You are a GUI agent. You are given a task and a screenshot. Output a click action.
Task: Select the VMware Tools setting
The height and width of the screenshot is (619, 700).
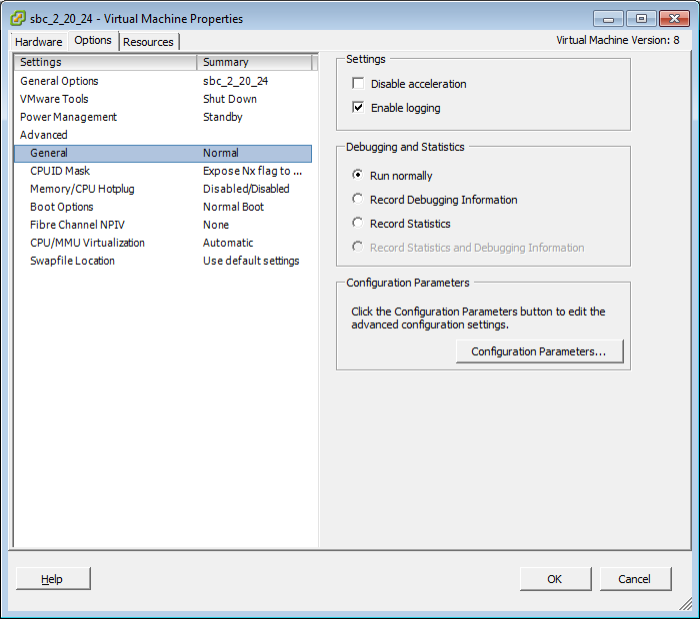tap(54, 99)
